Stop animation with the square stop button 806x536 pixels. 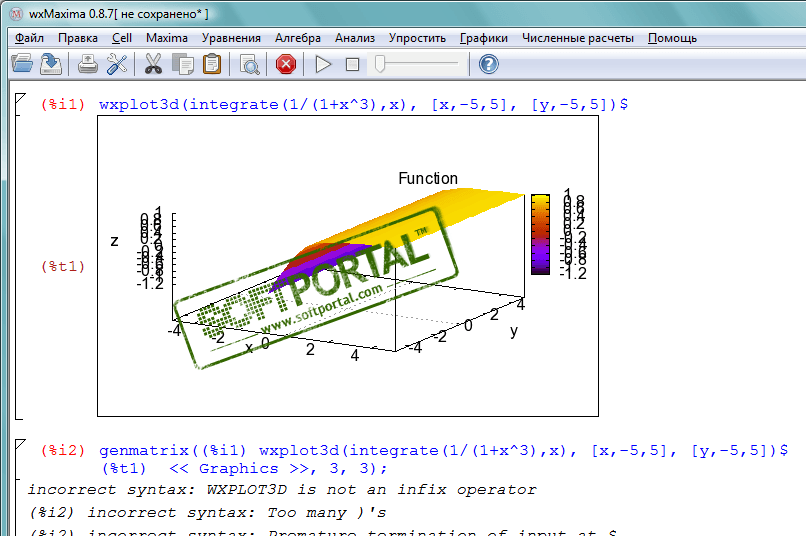[x=353, y=64]
